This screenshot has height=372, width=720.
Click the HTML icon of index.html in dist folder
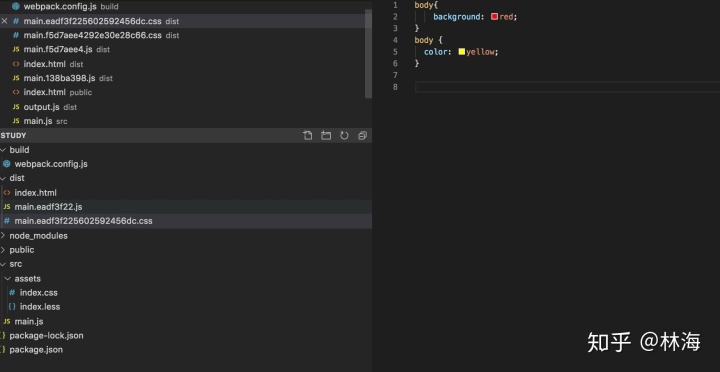(6, 192)
